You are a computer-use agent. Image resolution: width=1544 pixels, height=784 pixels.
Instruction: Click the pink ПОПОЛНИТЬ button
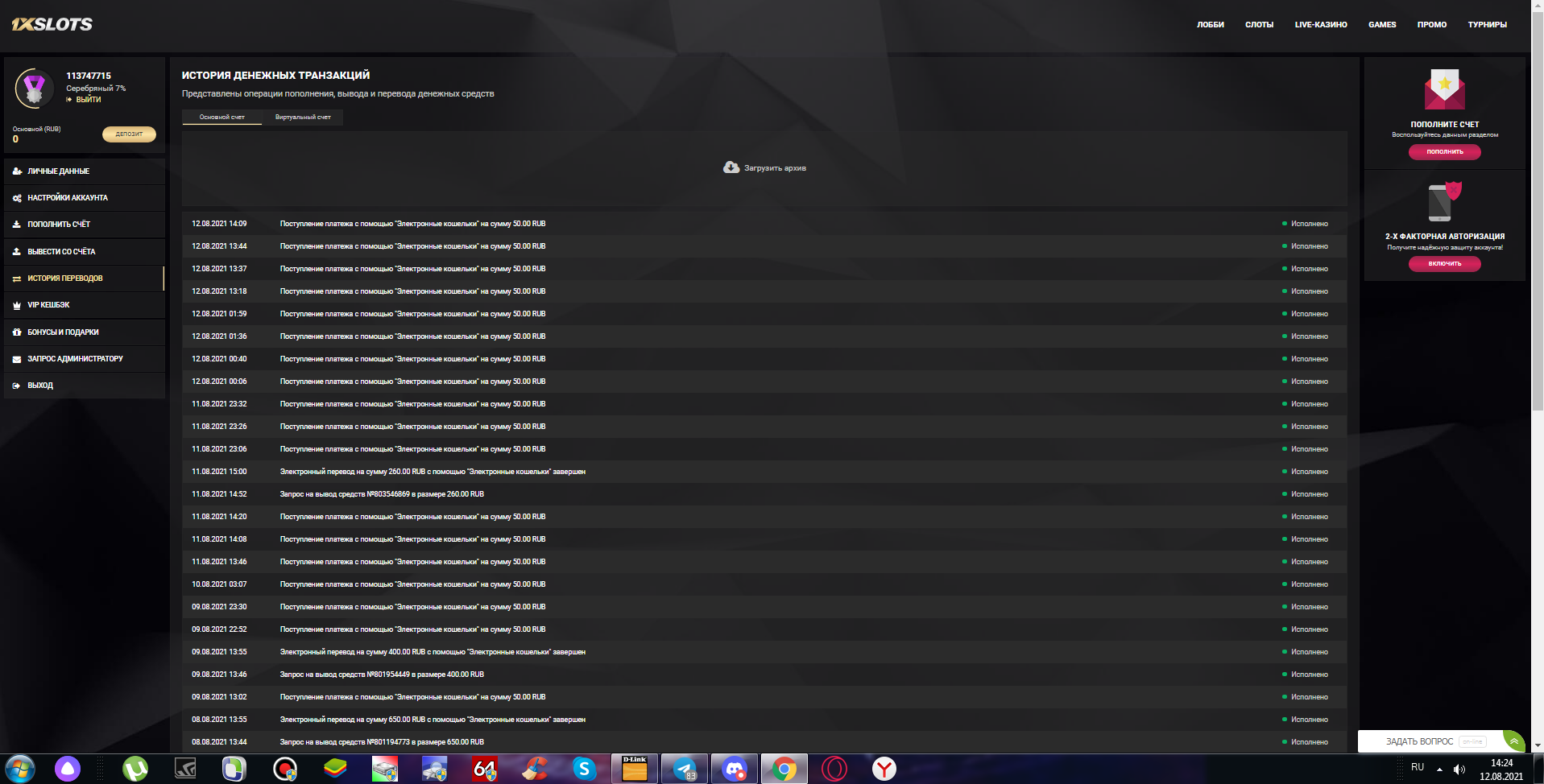(1444, 152)
